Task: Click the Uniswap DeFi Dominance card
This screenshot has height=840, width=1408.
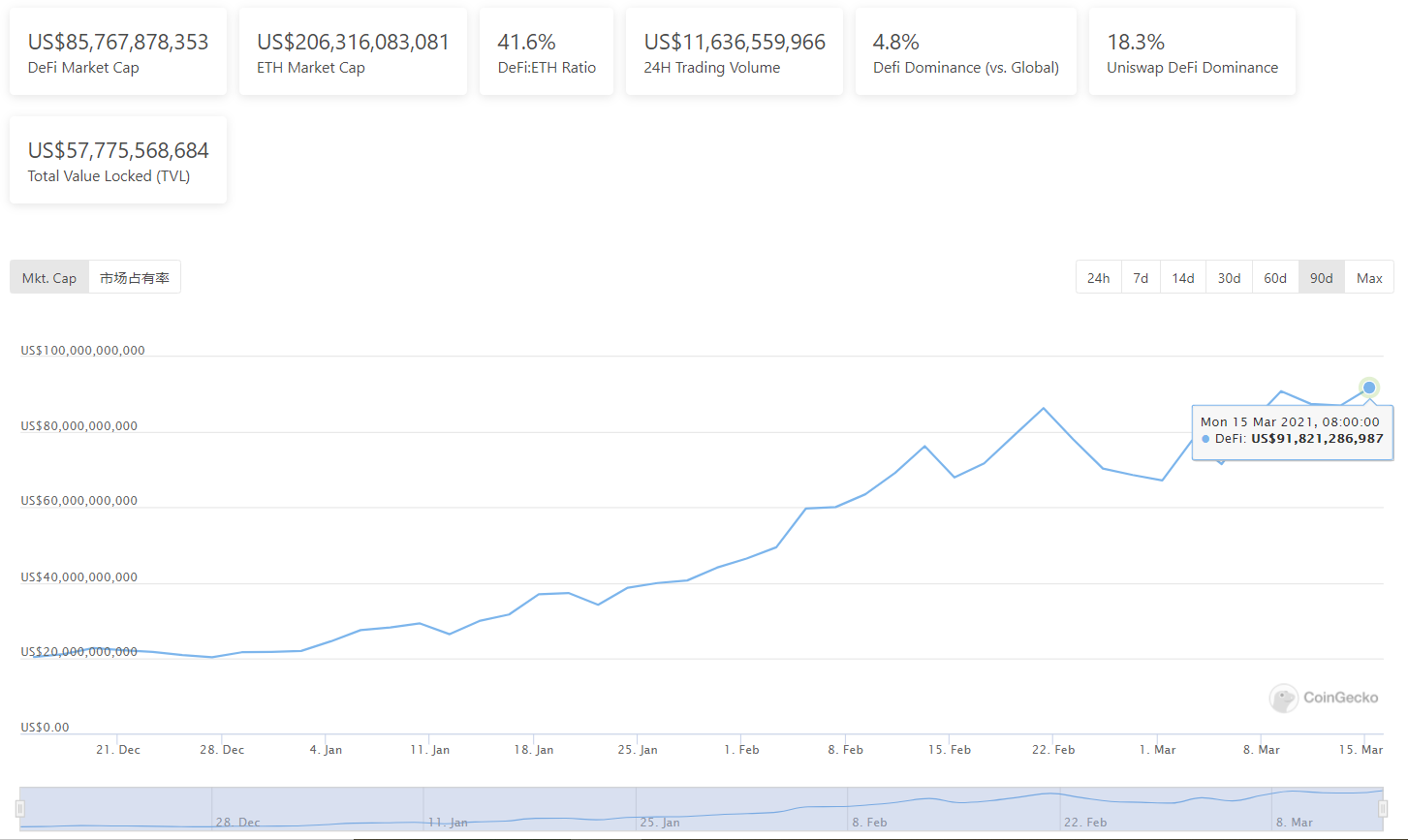Action: click(x=1192, y=52)
